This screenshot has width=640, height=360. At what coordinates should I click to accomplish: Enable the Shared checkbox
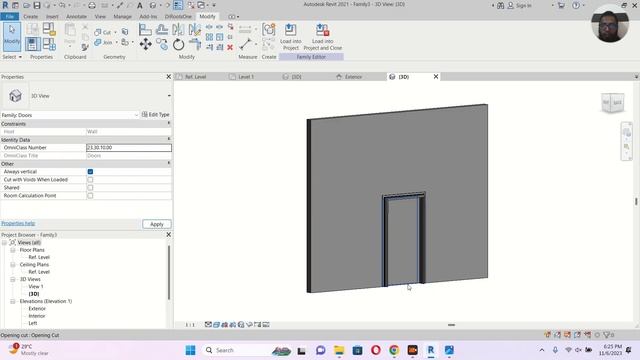point(90,188)
